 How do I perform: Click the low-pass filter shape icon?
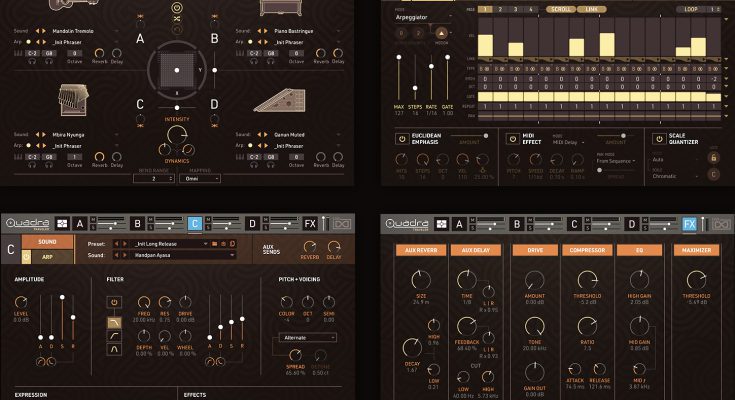coord(114,322)
